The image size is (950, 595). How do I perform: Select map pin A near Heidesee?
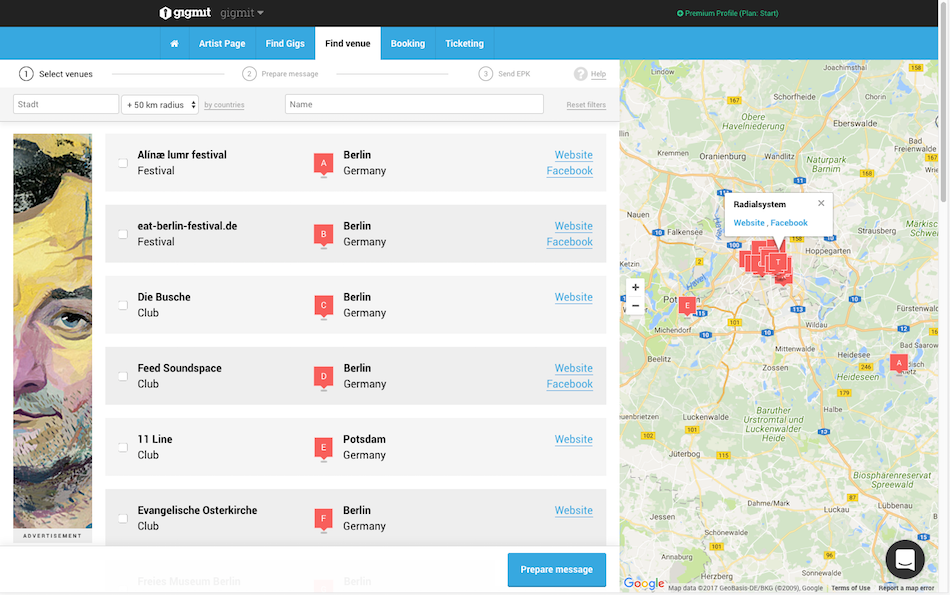tap(899, 364)
